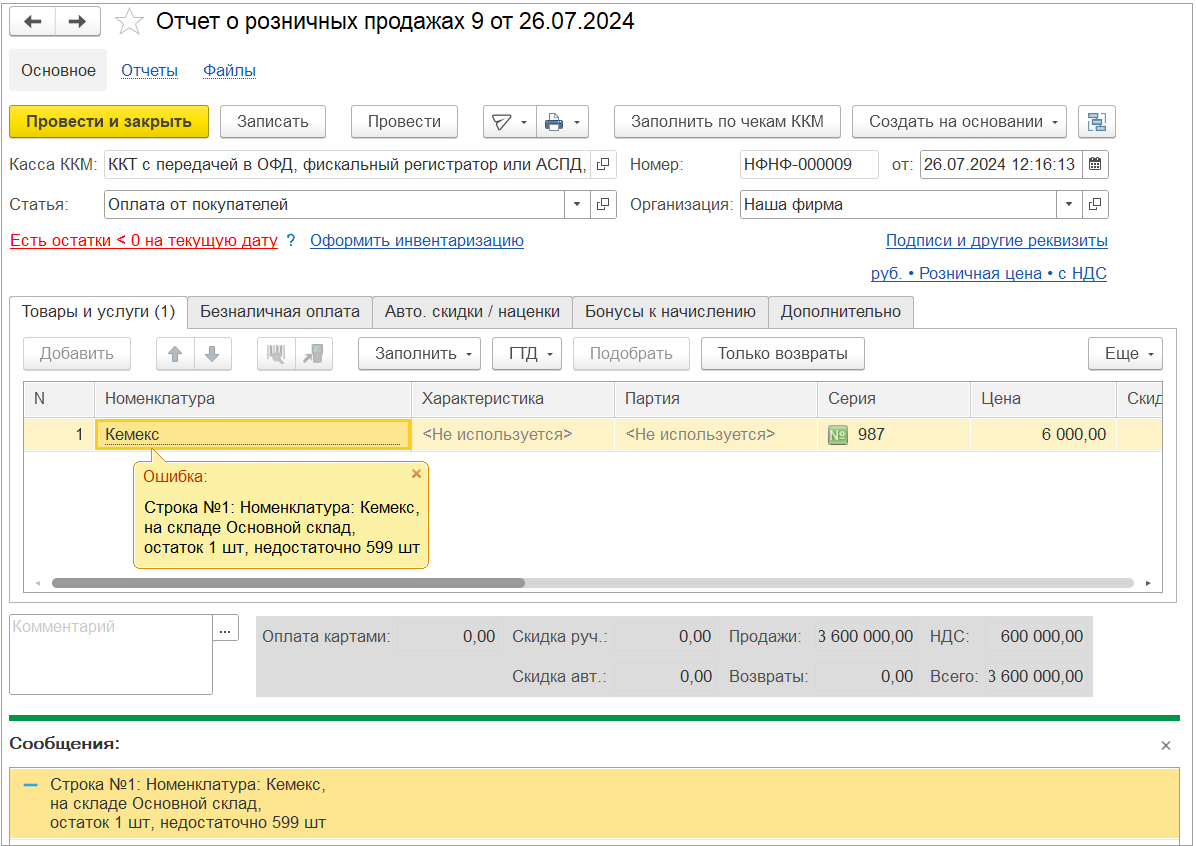The width and height of the screenshot is (1196, 846).
Task: Click the Провести и закрыть button
Action: click(109, 122)
